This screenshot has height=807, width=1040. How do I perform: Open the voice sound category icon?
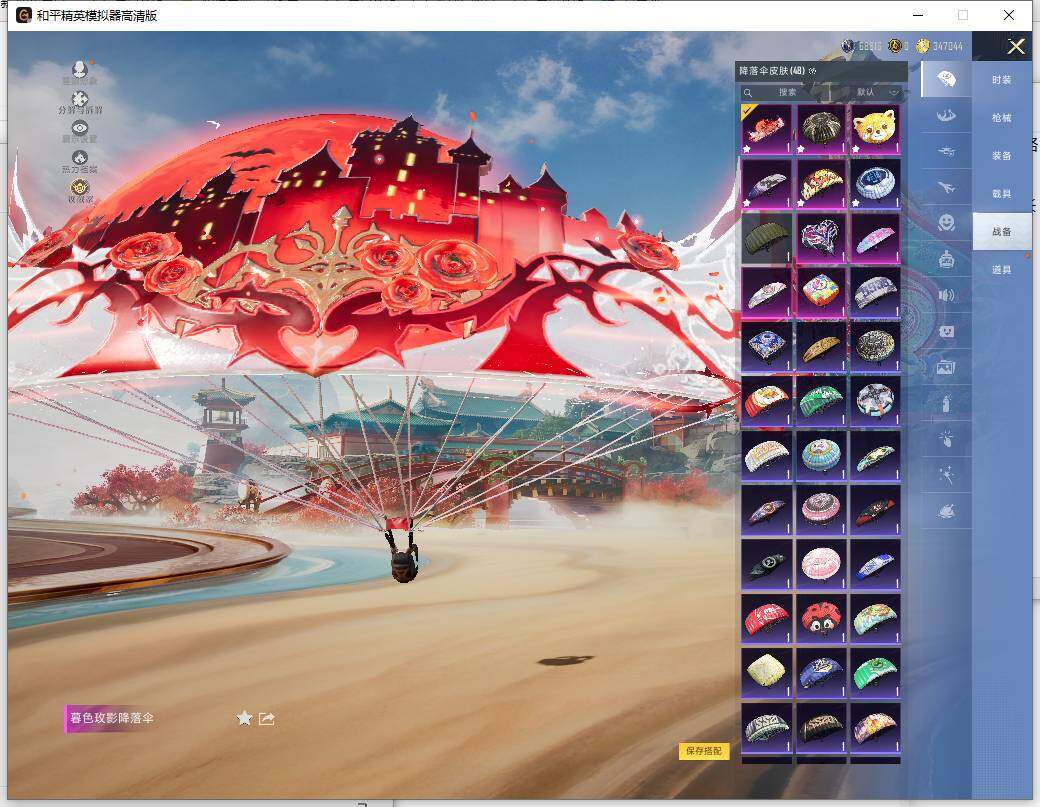click(x=946, y=294)
